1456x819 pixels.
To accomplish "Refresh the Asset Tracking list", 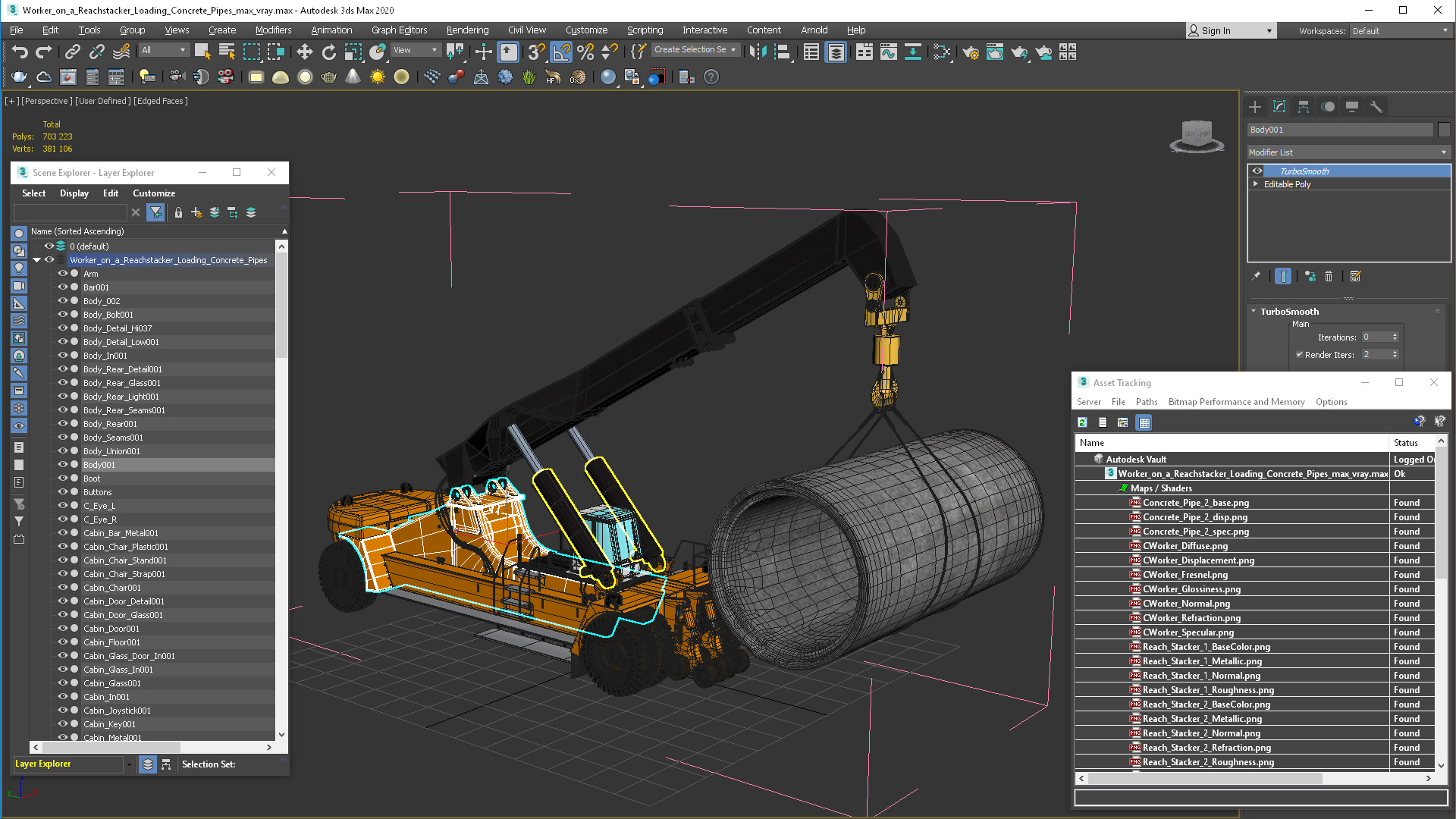I will (x=1083, y=422).
